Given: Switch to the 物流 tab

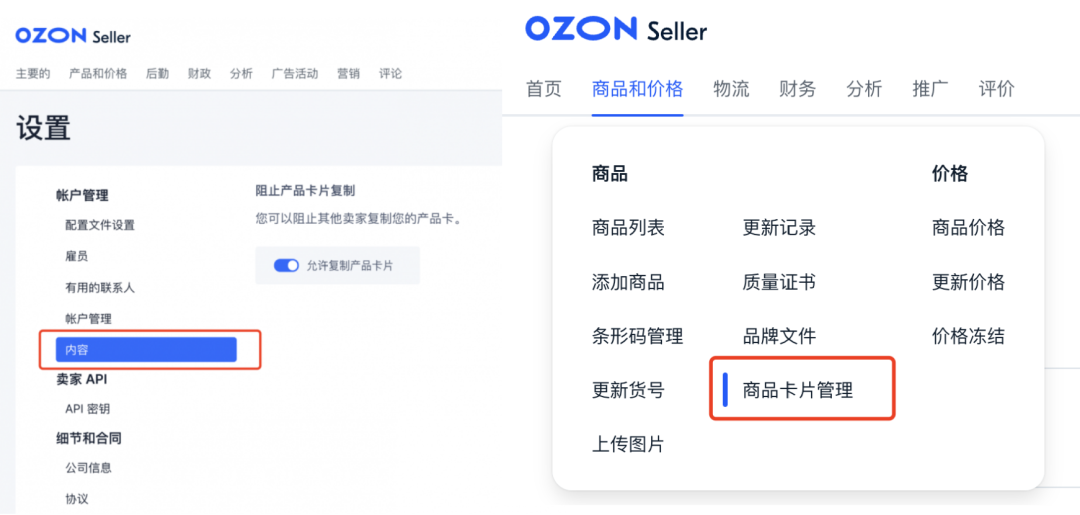Looking at the screenshot, I should [731, 89].
